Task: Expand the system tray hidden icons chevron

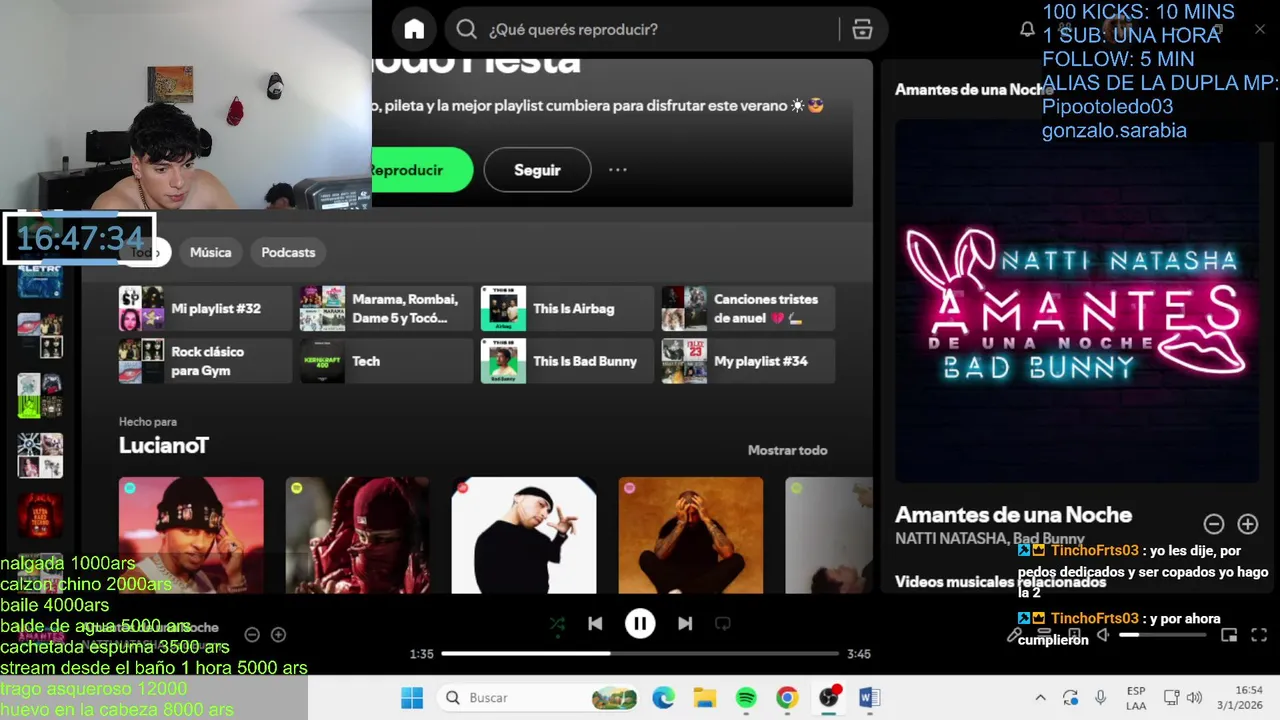Action: [x=1040, y=698]
